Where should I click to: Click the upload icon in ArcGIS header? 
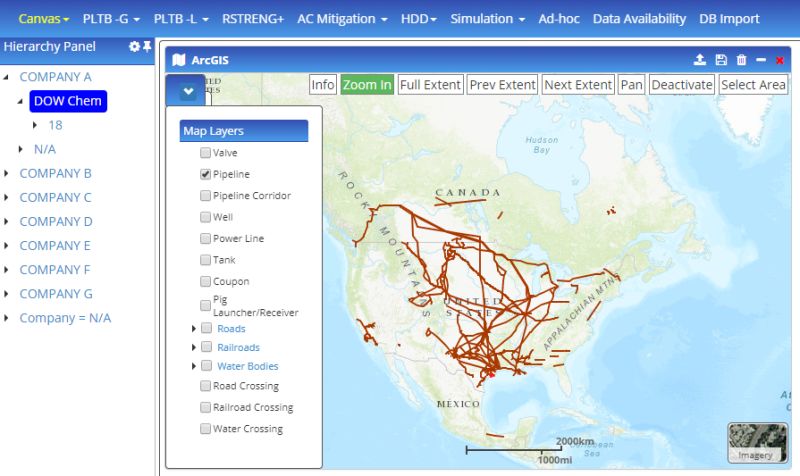(700, 60)
